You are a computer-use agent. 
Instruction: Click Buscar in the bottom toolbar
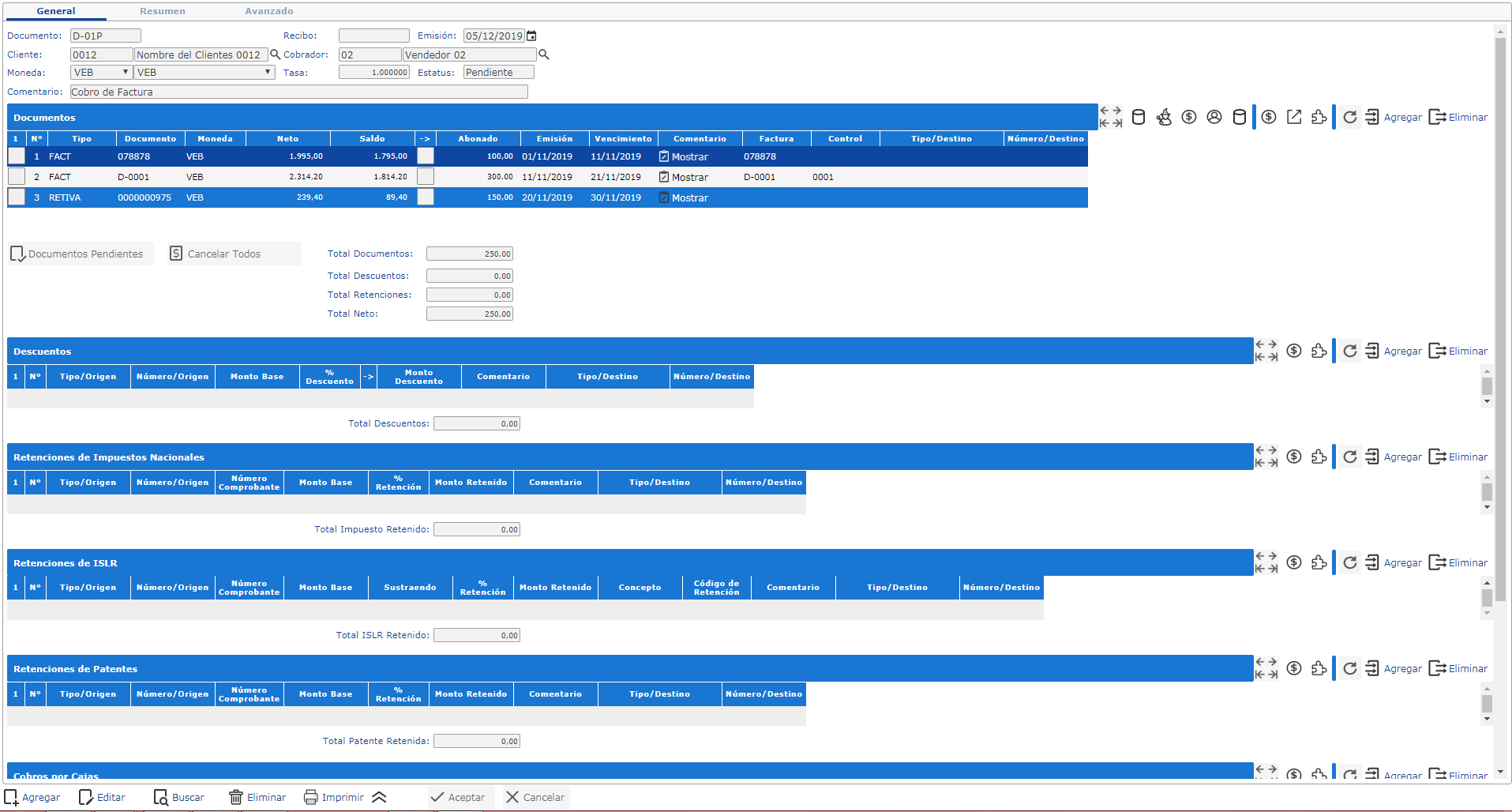pyautogui.click(x=179, y=797)
